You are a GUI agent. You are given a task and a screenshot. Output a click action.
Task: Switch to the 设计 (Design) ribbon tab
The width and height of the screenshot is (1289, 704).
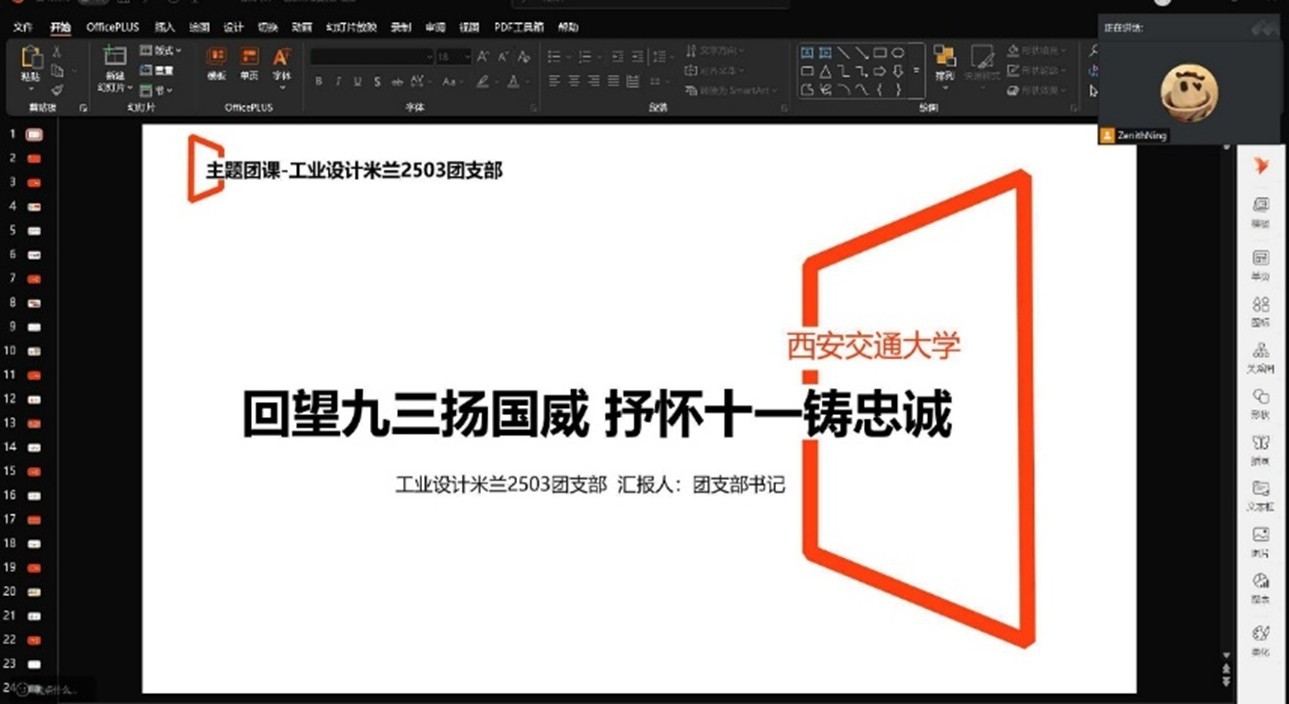(x=233, y=27)
